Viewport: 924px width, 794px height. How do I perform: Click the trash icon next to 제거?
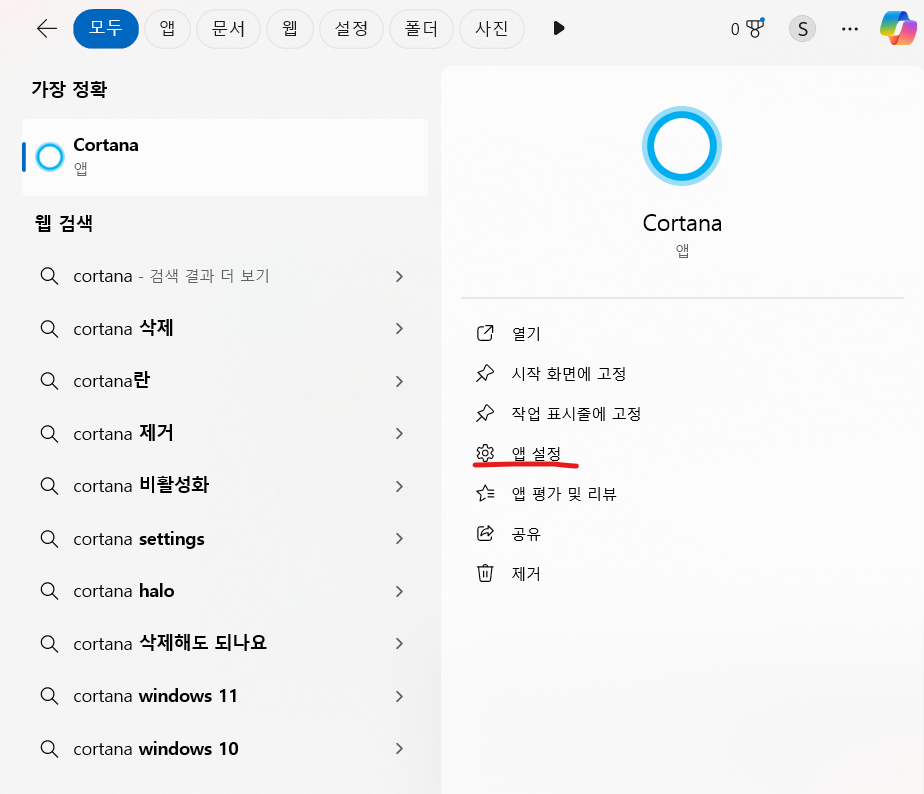click(485, 573)
